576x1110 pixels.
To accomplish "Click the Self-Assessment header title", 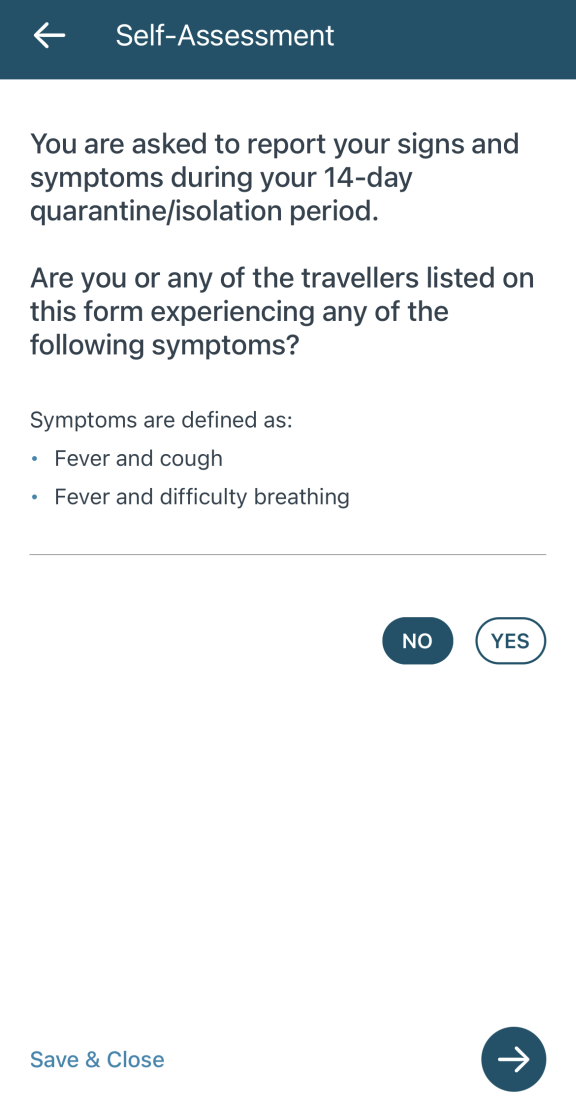I will pos(225,35).
